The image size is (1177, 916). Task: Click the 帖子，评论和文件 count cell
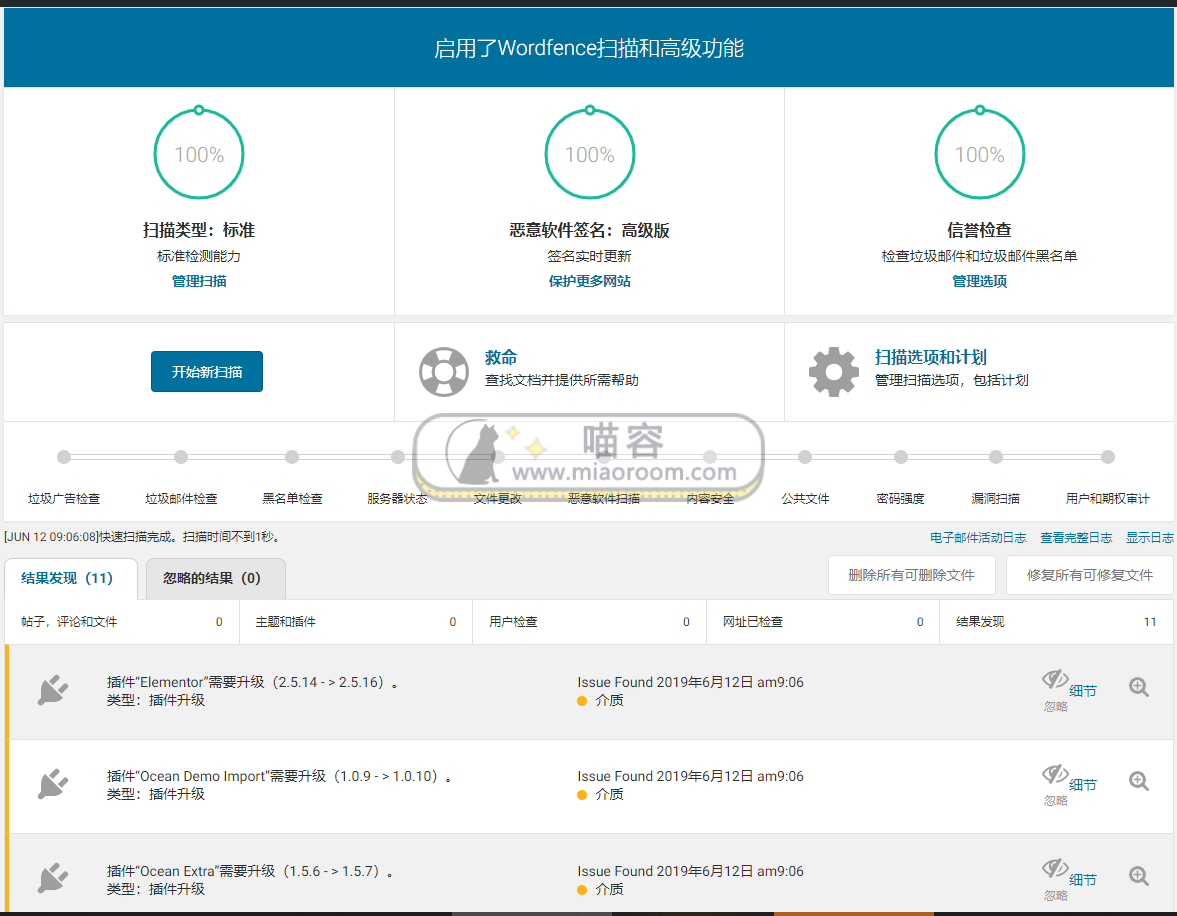pos(122,622)
